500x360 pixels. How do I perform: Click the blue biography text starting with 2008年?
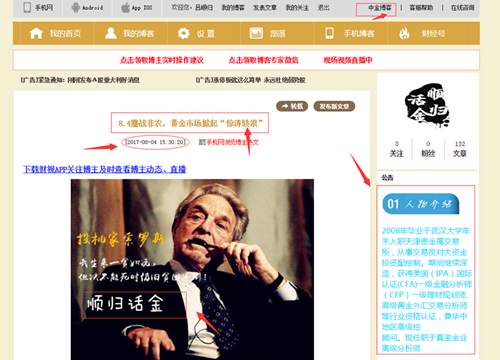tap(426, 289)
